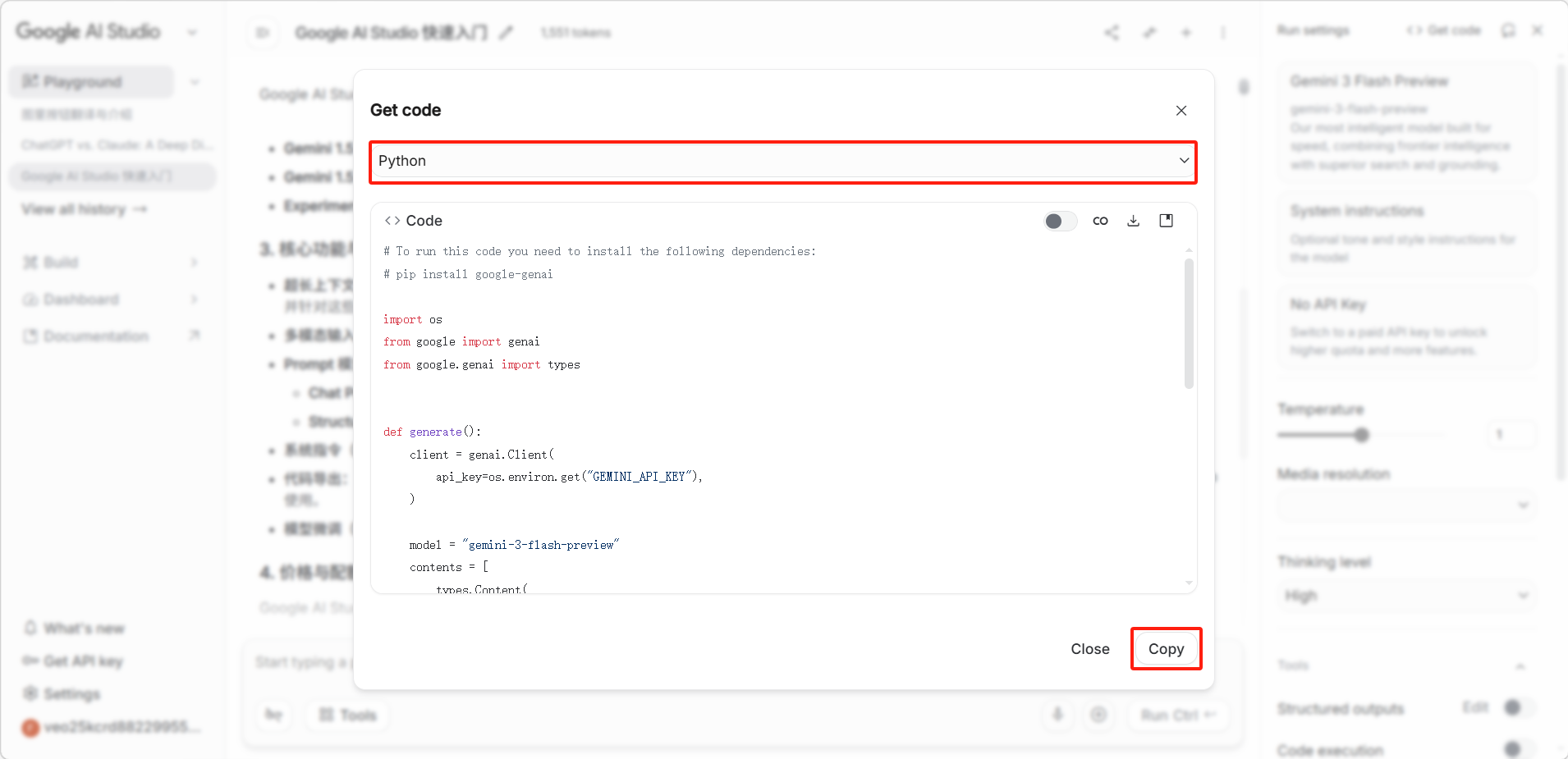The height and width of the screenshot is (759, 1568).
Task: Open the user account avatar
Action: coord(30,727)
